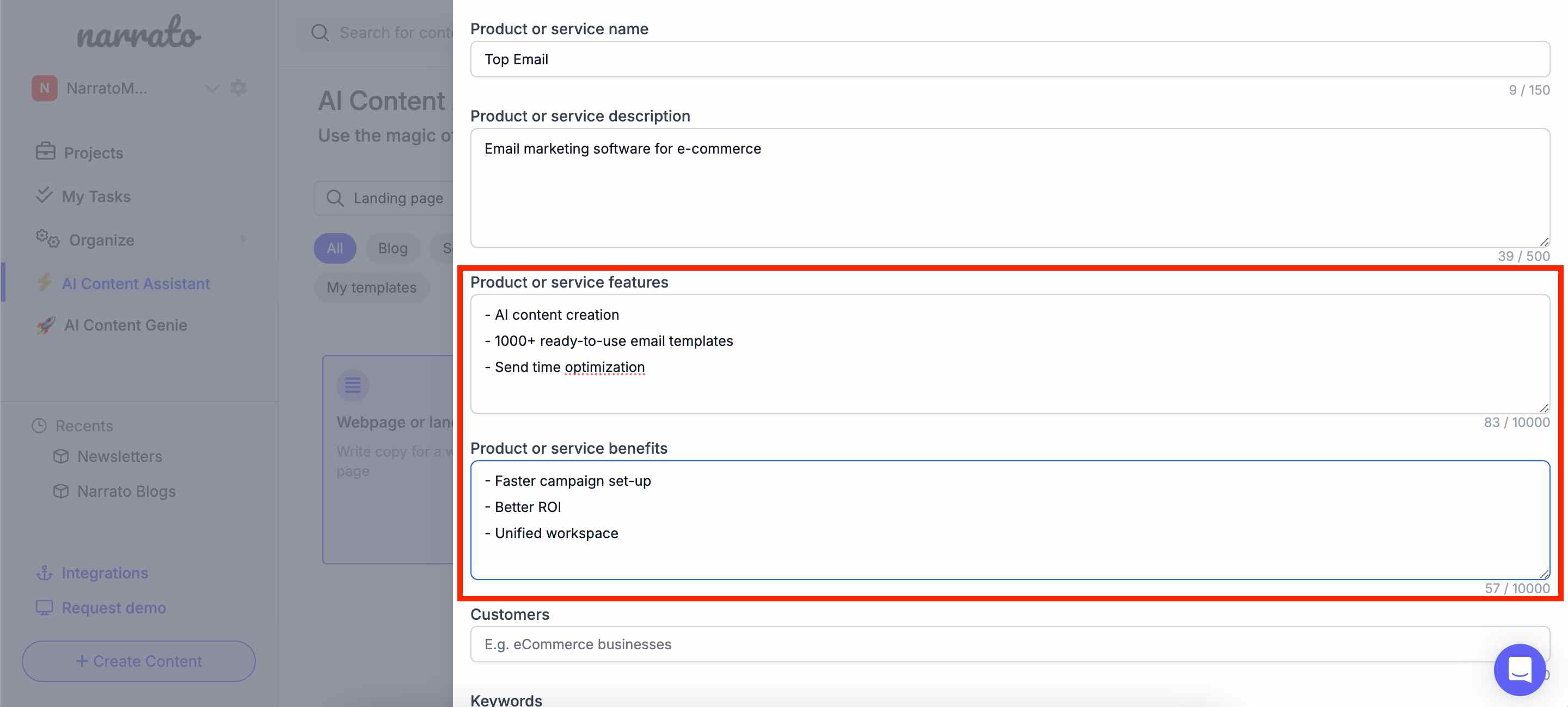
Task: Click the Product or service name field
Action: click(x=1010, y=59)
